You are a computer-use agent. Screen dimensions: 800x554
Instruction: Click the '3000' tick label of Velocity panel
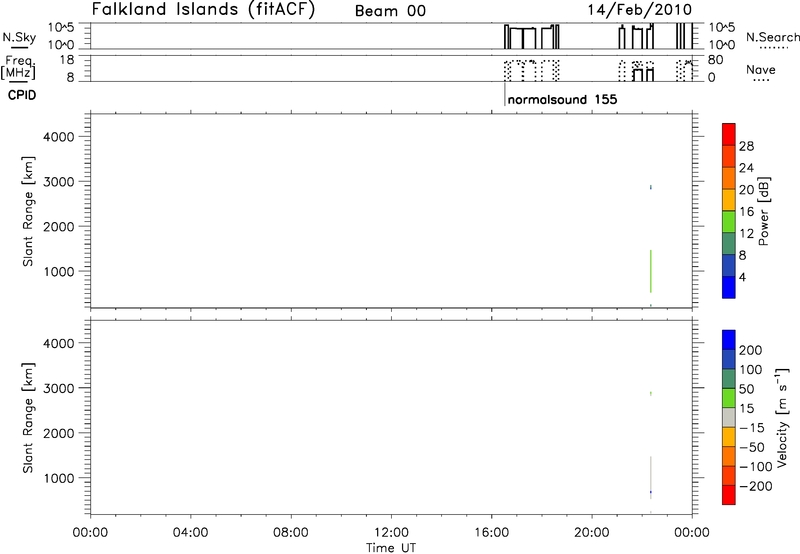coord(59,388)
